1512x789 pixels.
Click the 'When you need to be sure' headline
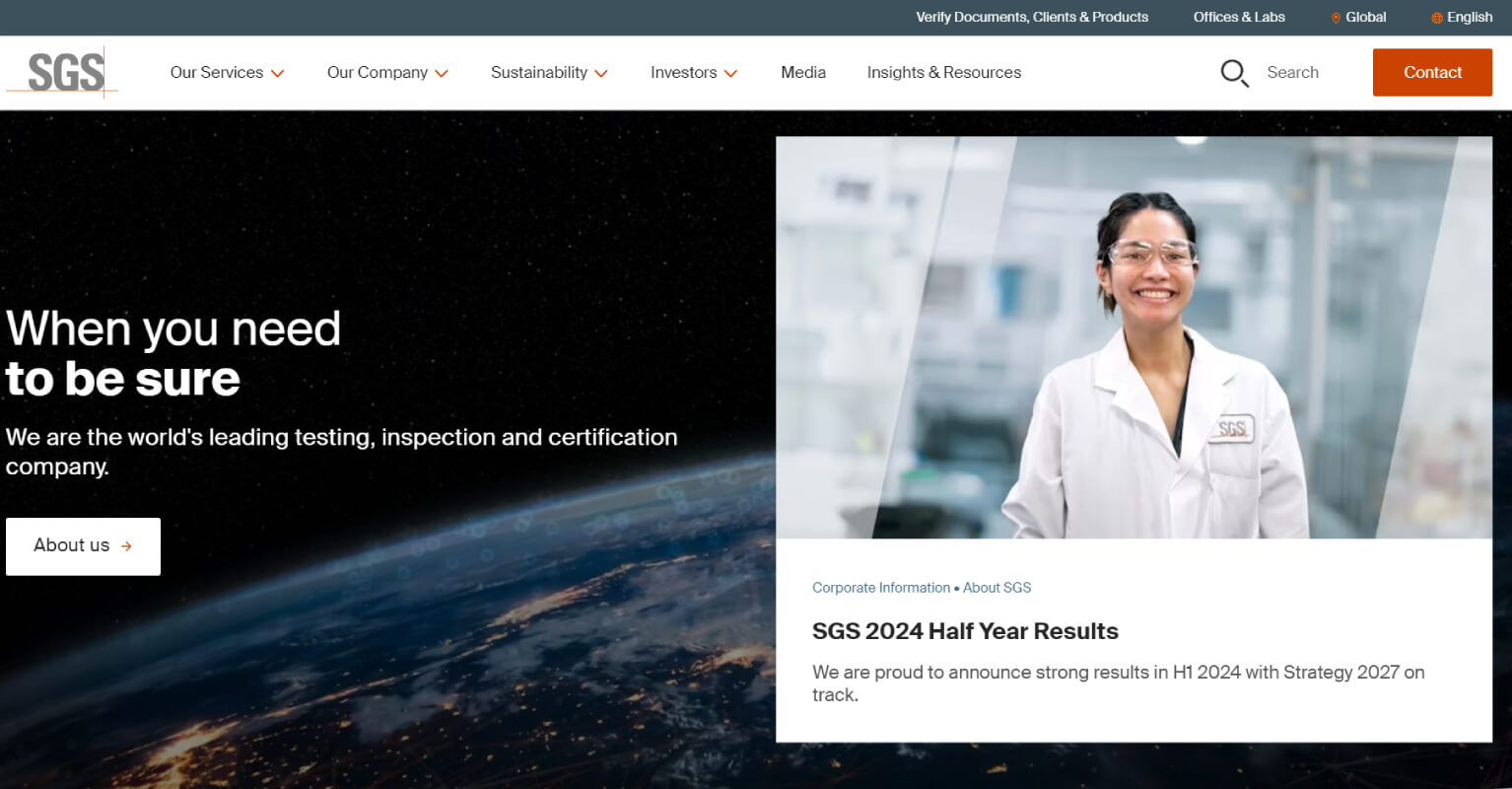point(173,353)
